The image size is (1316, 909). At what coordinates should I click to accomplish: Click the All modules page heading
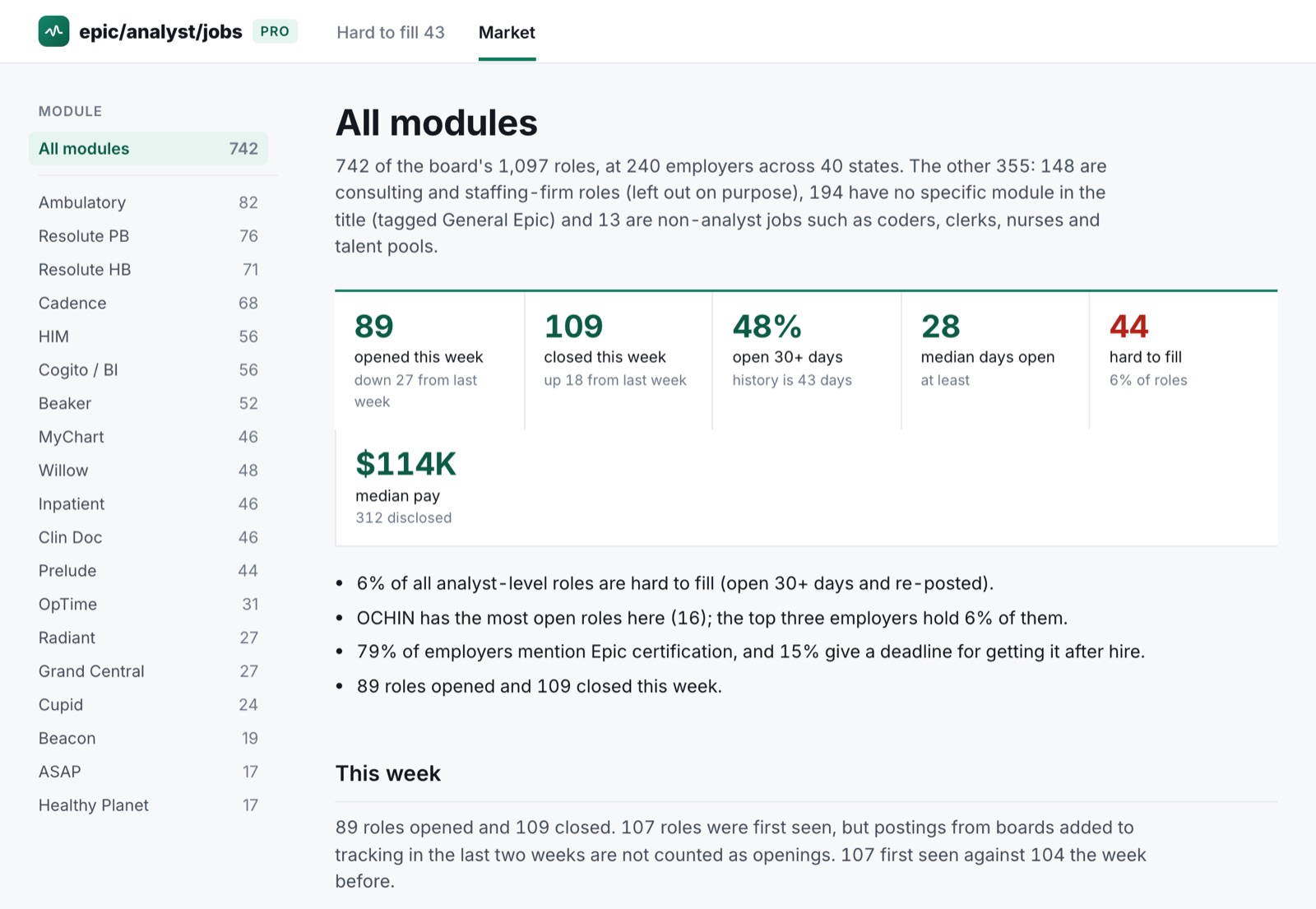click(437, 123)
